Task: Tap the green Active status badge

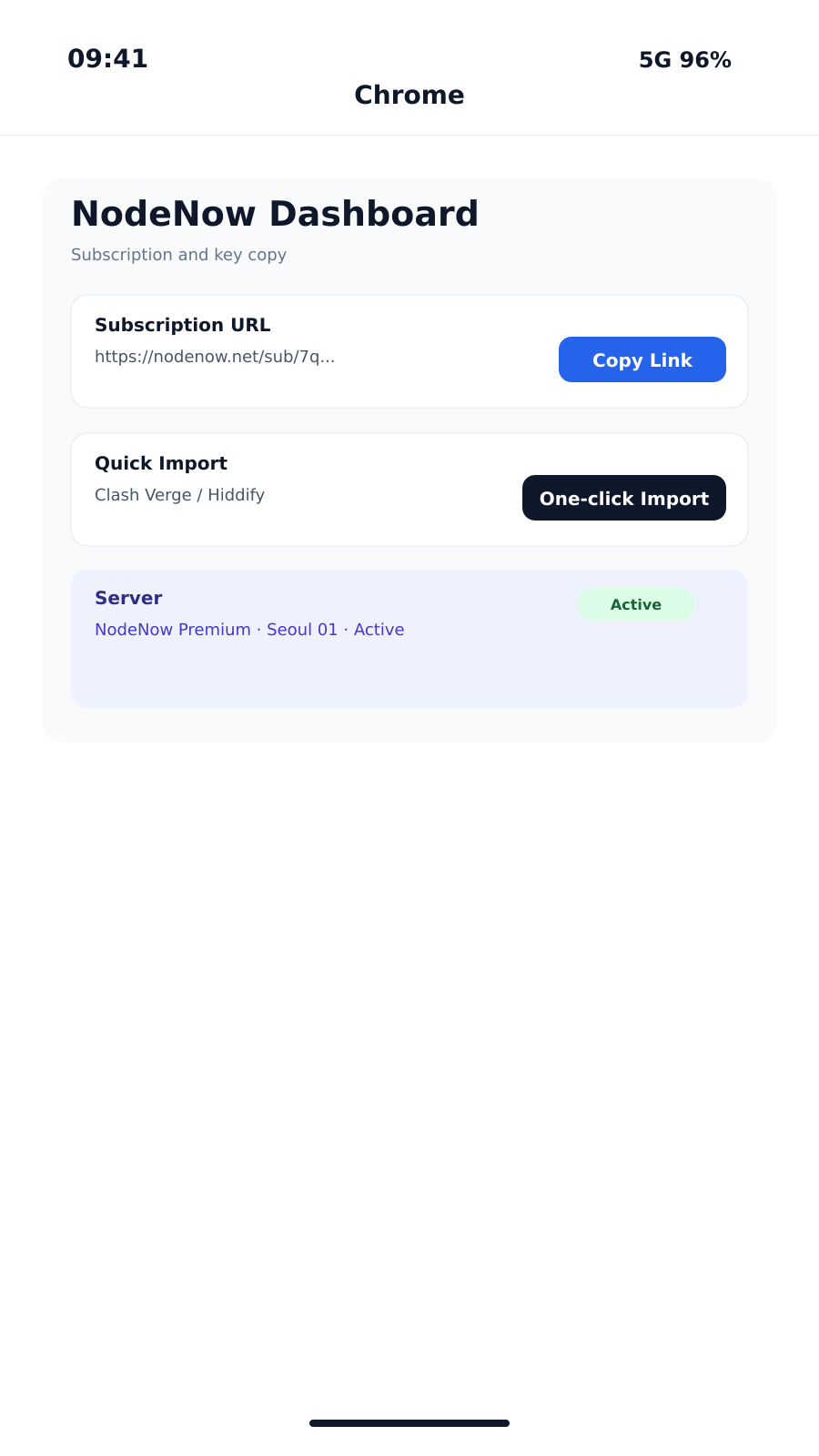Action: point(635,604)
